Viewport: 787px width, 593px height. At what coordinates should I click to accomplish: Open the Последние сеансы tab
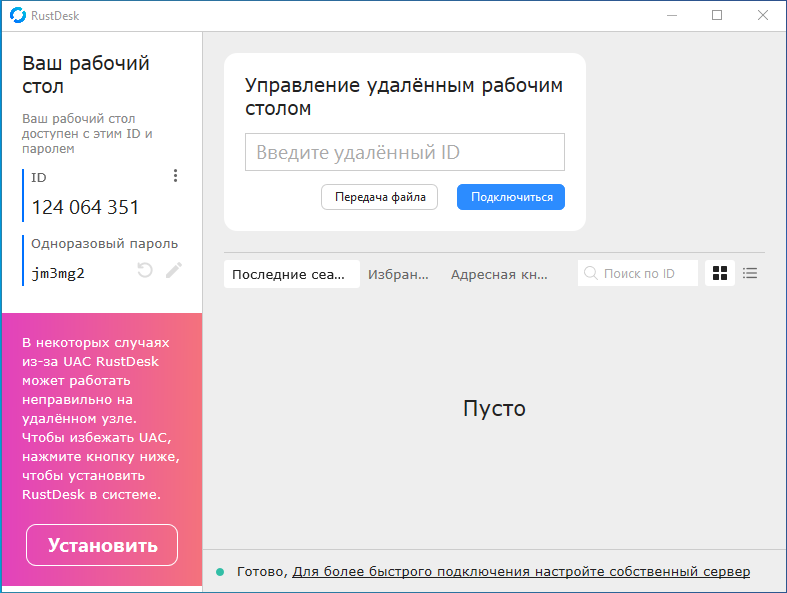pyautogui.click(x=292, y=274)
